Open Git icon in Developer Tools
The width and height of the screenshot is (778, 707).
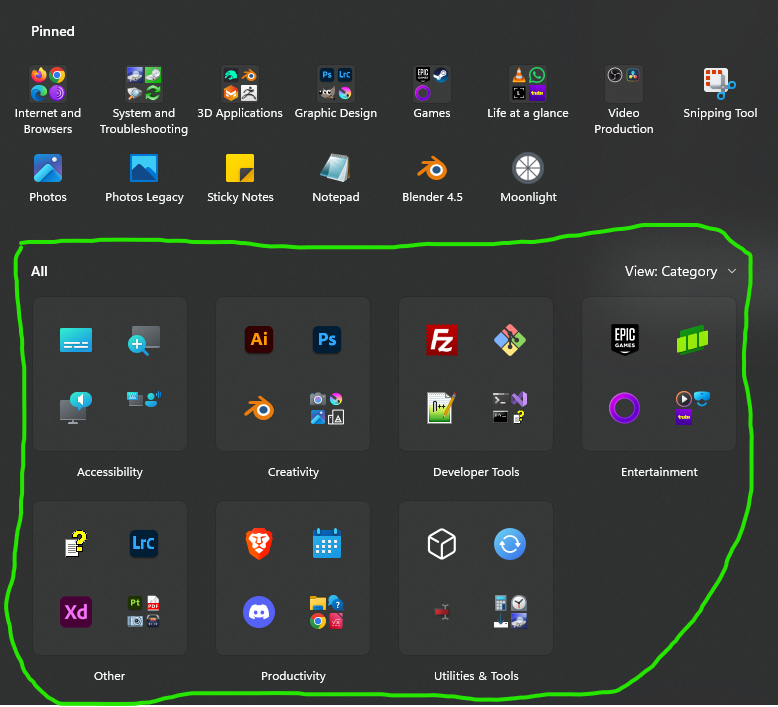[x=510, y=340]
